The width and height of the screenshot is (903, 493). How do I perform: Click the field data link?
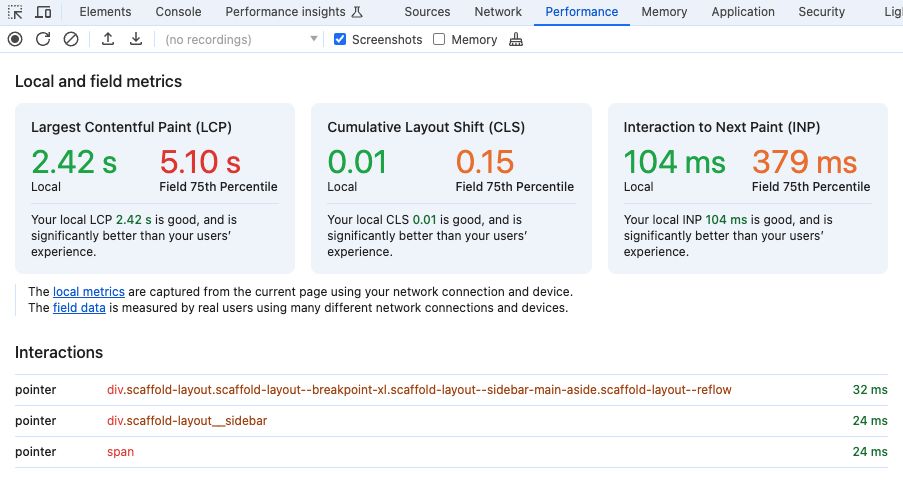click(x=79, y=308)
